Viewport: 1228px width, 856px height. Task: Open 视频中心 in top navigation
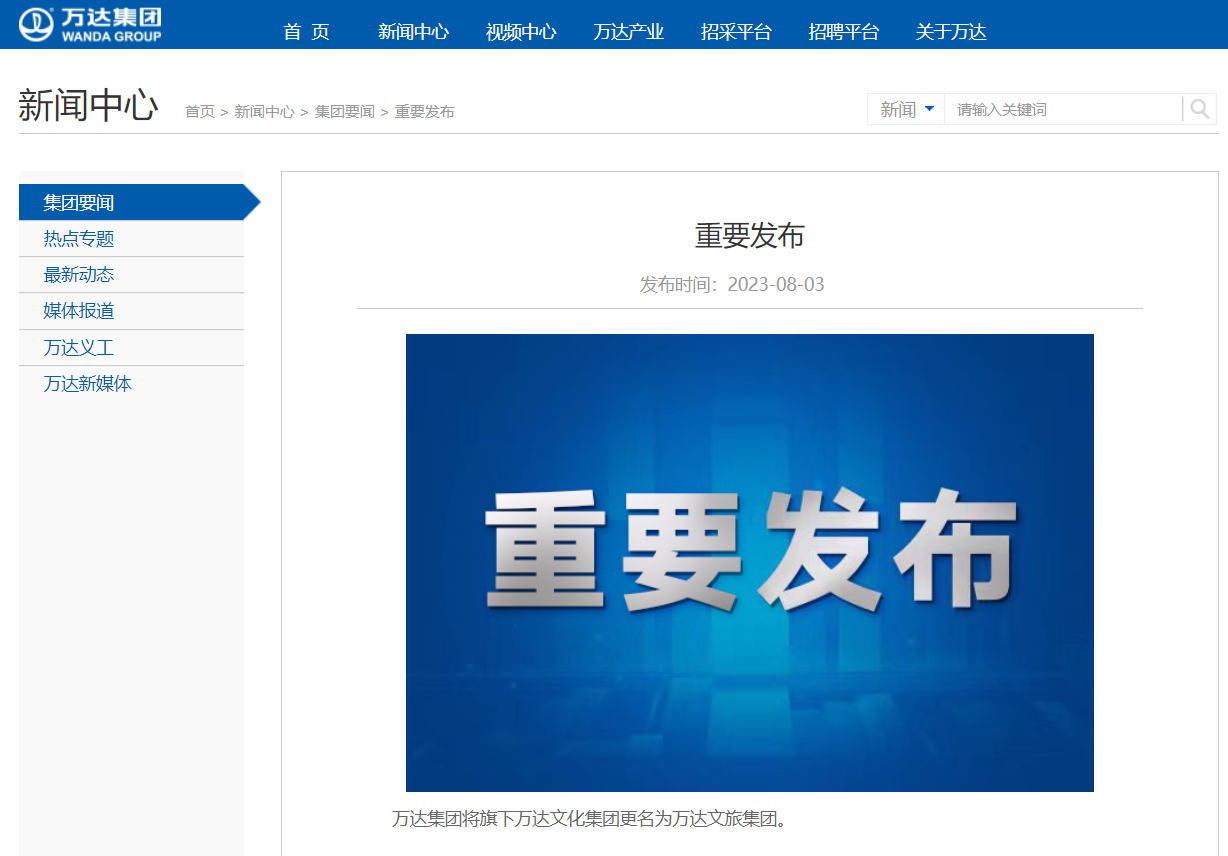[521, 32]
